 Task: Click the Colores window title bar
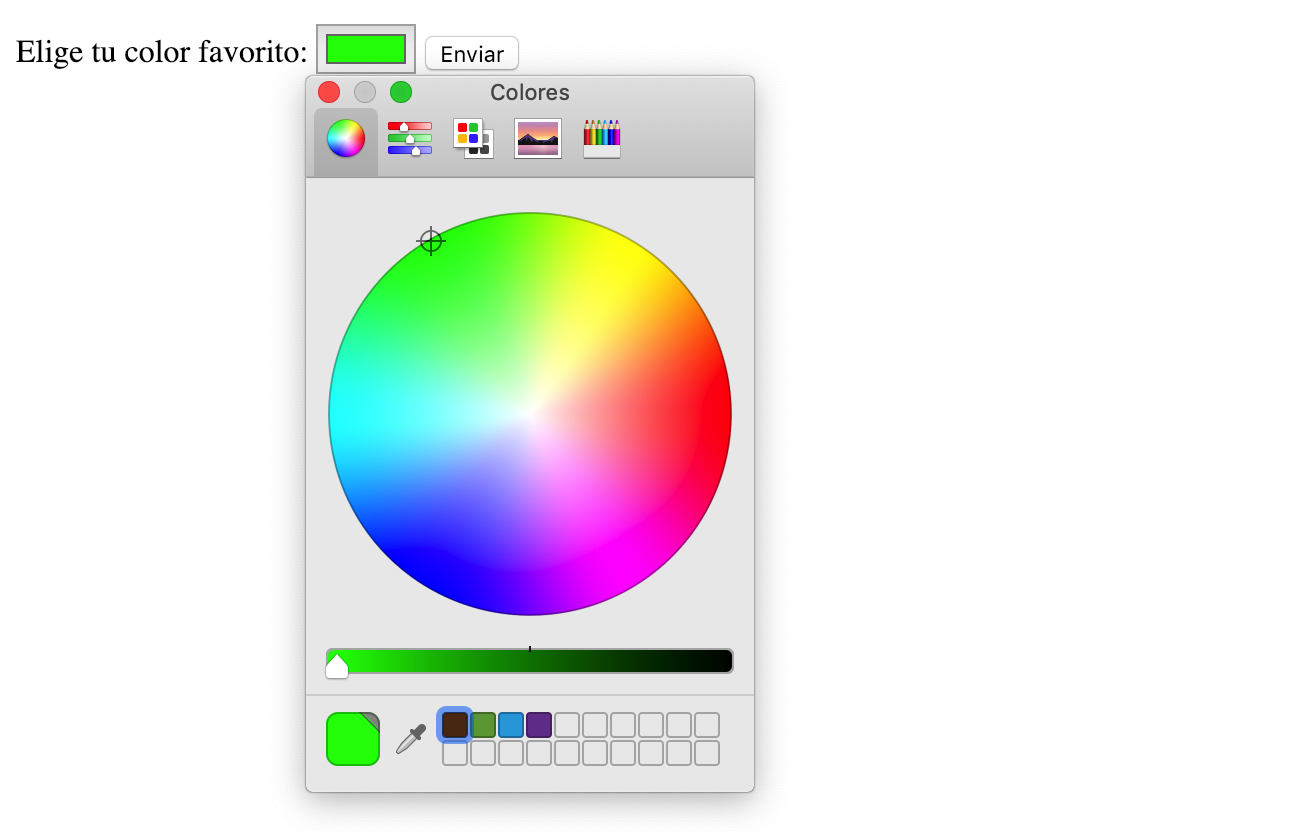(x=529, y=92)
